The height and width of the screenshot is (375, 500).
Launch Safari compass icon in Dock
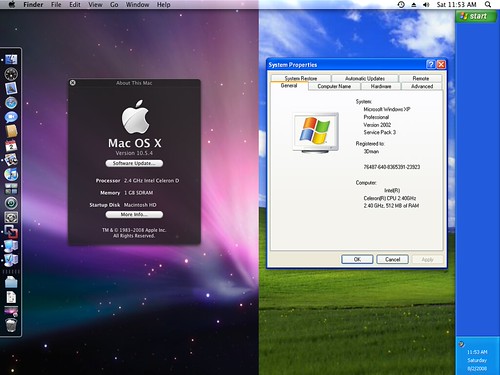point(11,103)
